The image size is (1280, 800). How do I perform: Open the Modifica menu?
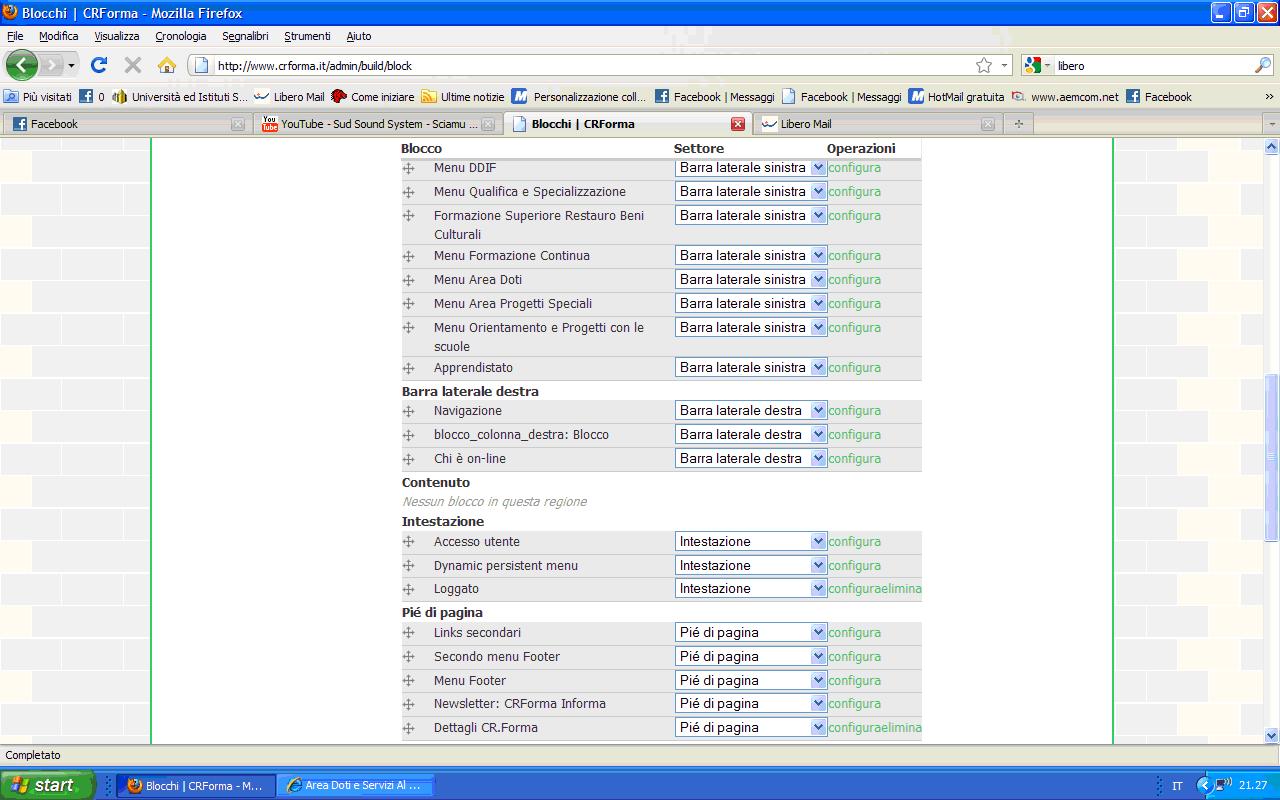59,36
